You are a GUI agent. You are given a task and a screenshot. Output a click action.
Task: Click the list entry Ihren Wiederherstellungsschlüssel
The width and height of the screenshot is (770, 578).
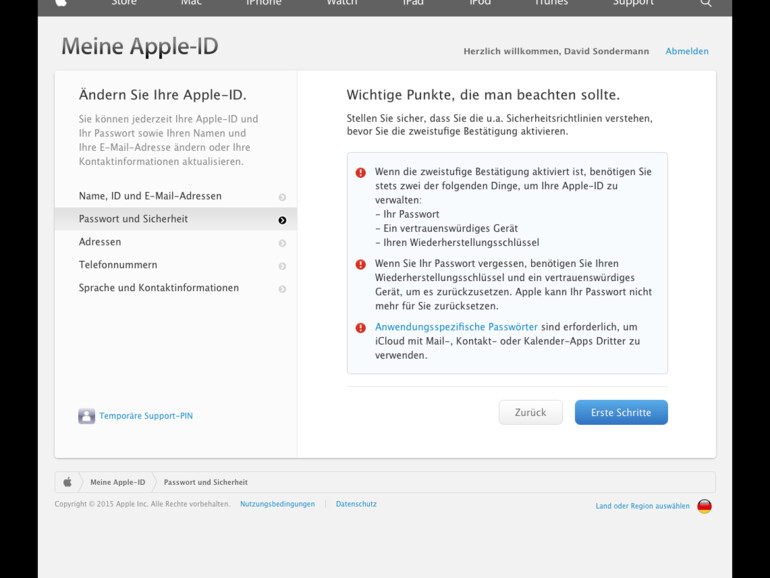(457, 243)
